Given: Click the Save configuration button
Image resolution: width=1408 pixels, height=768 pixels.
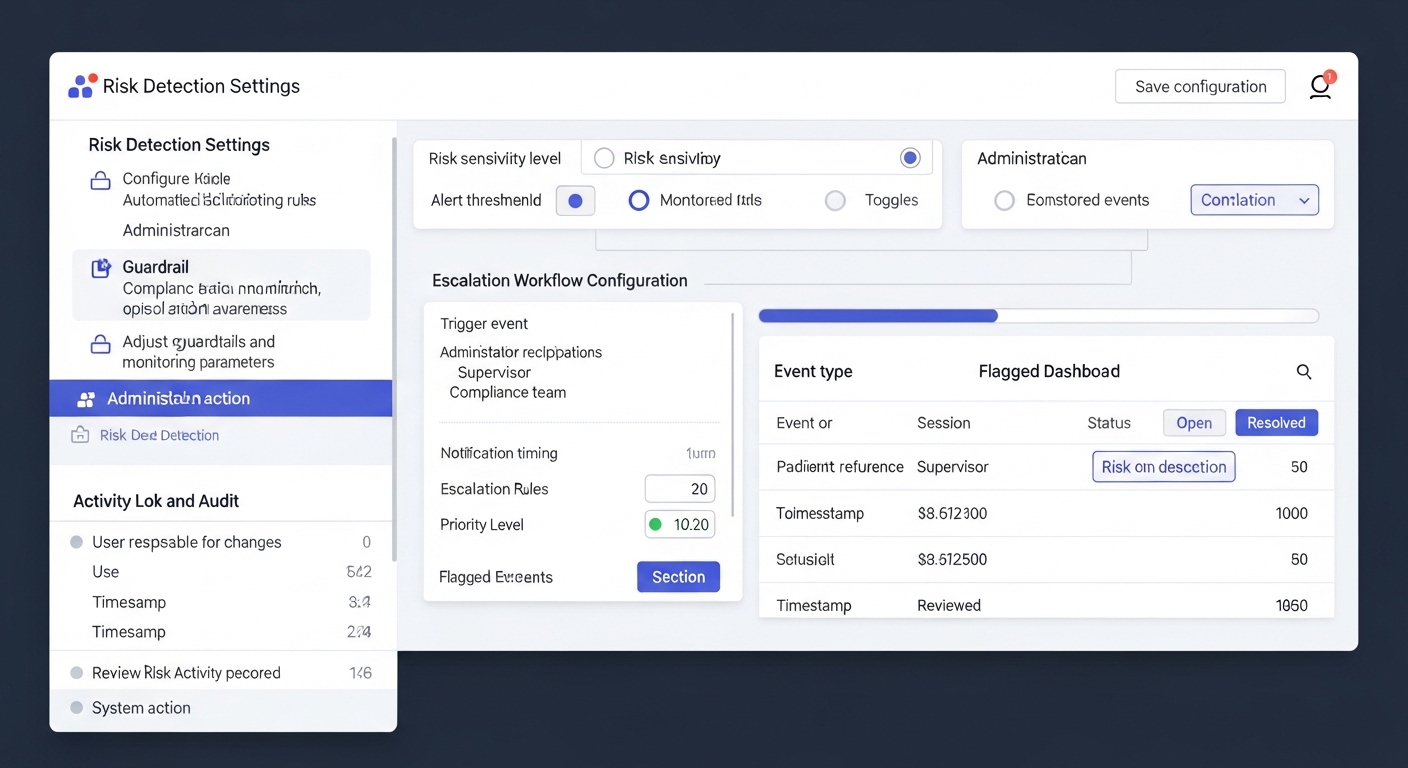Looking at the screenshot, I should [1200, 87].
